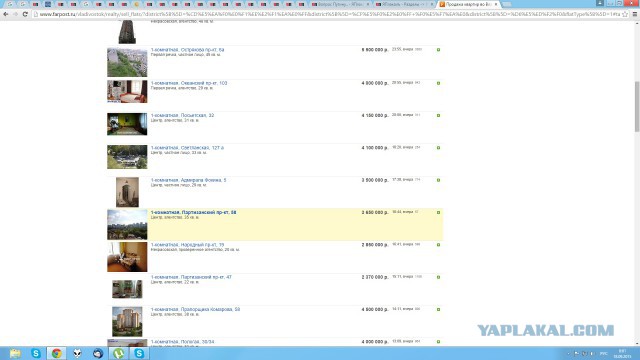The image size is (640, 360).
Task: Open listing 'Народный пр-кт, 19'
Action: click(x=187, y=244)
